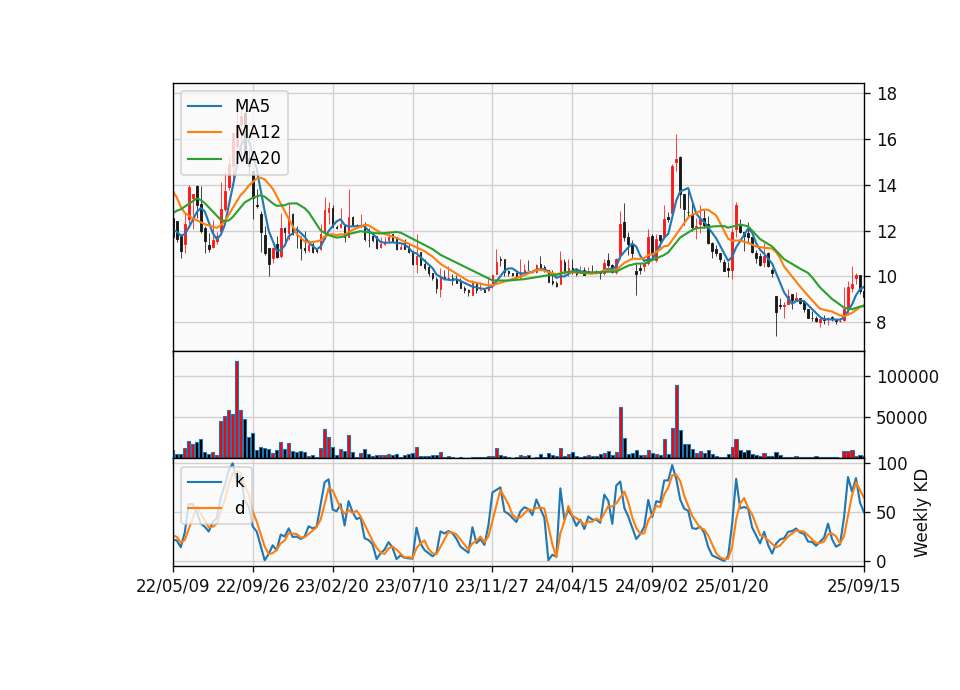Click the 25/09/15 date label

[x=864, y=586]
